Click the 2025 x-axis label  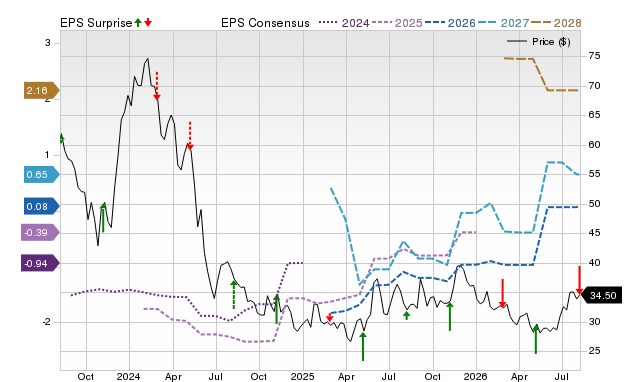pos(302,376)
